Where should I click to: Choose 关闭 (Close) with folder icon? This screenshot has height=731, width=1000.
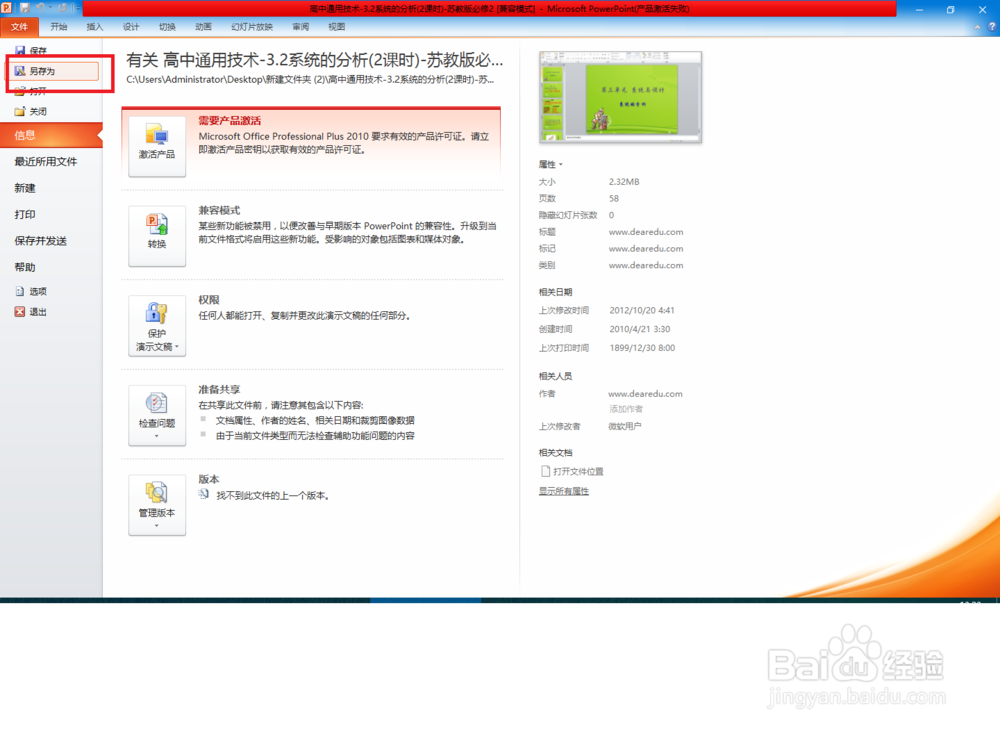[x=31, y=112]
